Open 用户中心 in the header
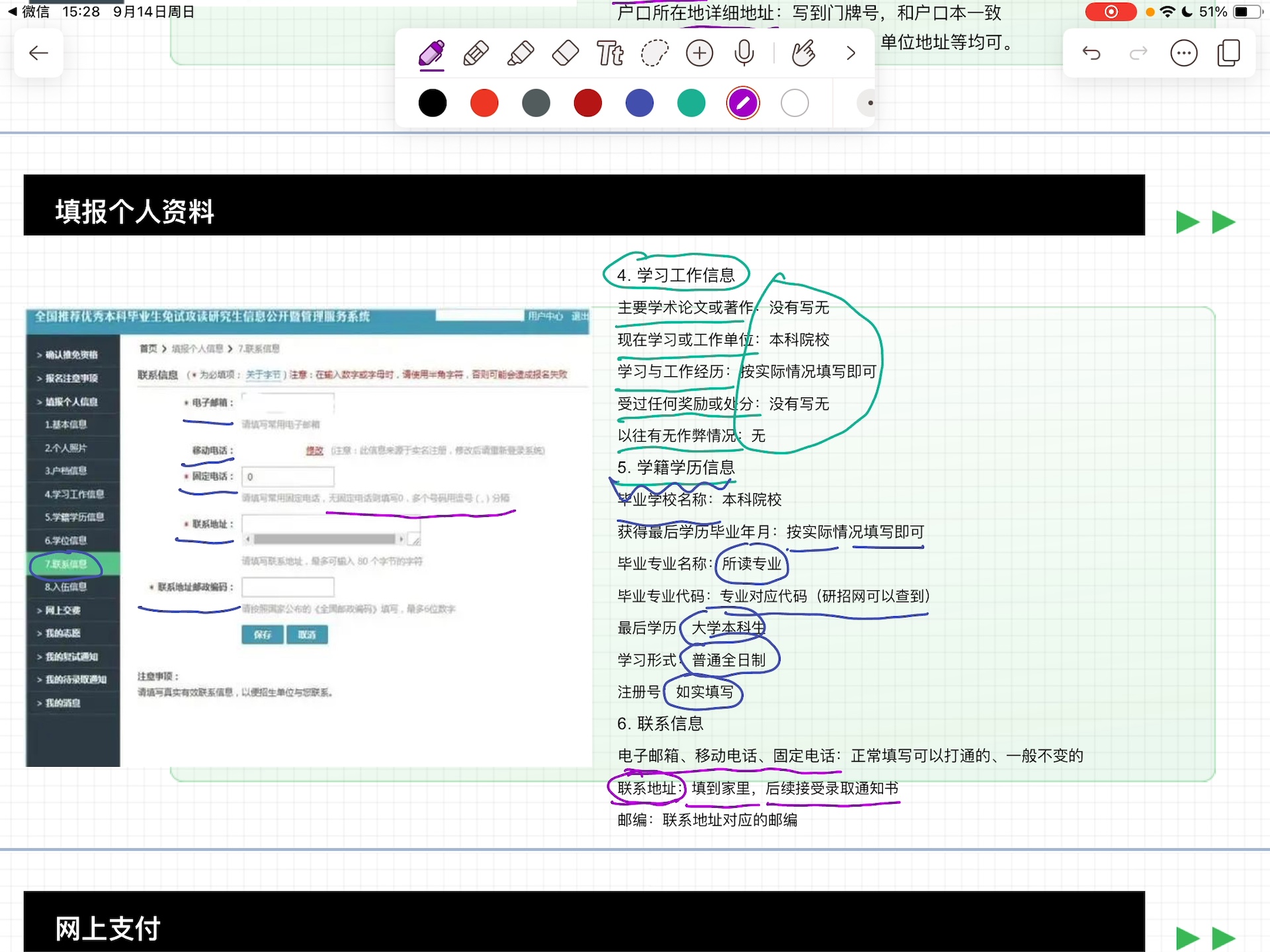 point(545,316)
